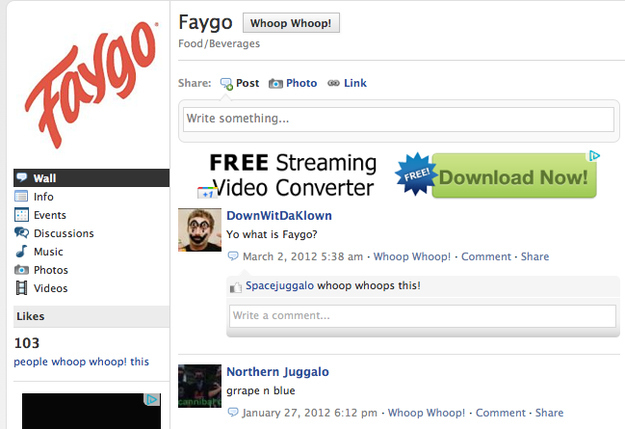Viewport: 625px width, 429px height.
Task: Click the Info page icon
Action: tap(21, 196)
